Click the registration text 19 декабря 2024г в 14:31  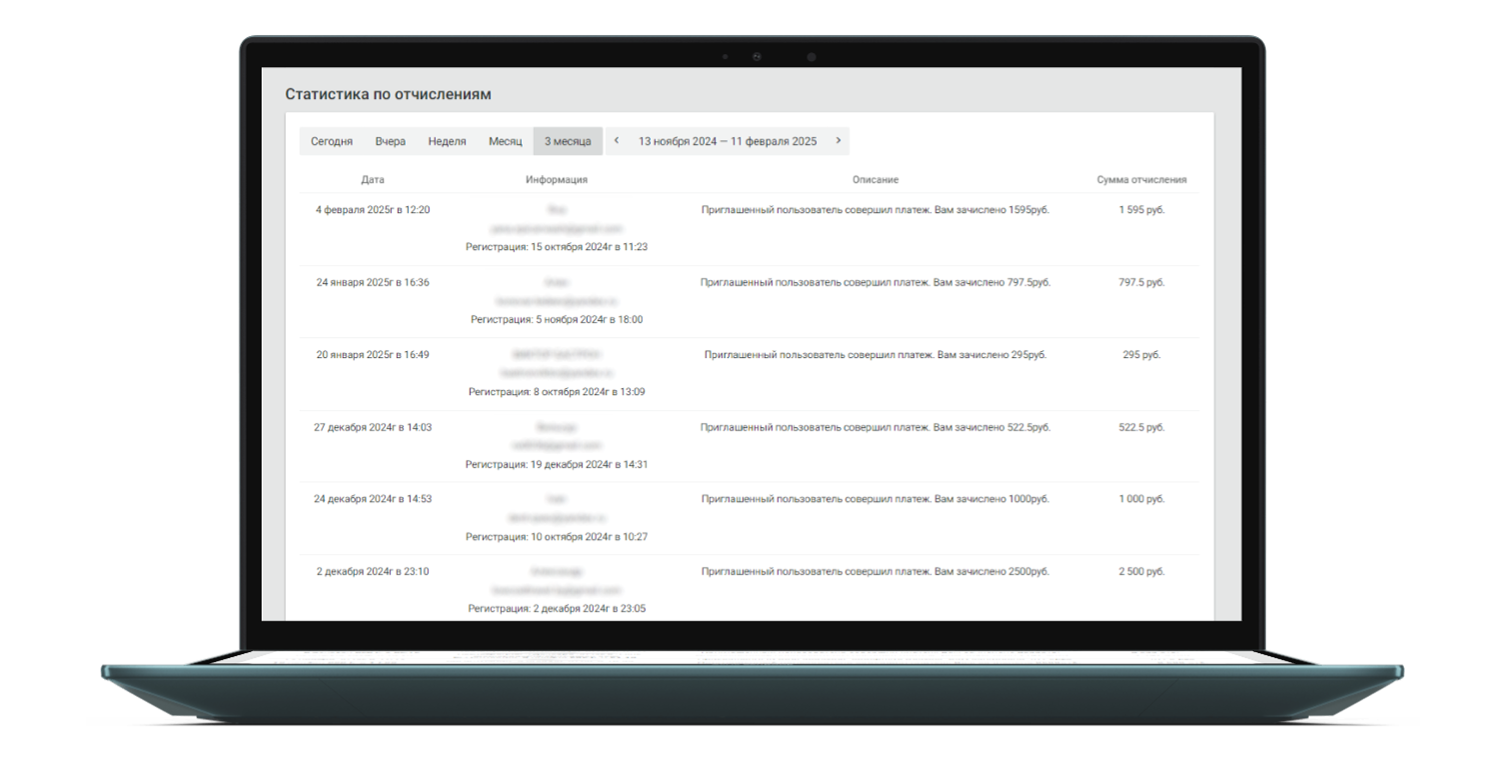click(556, 465)
